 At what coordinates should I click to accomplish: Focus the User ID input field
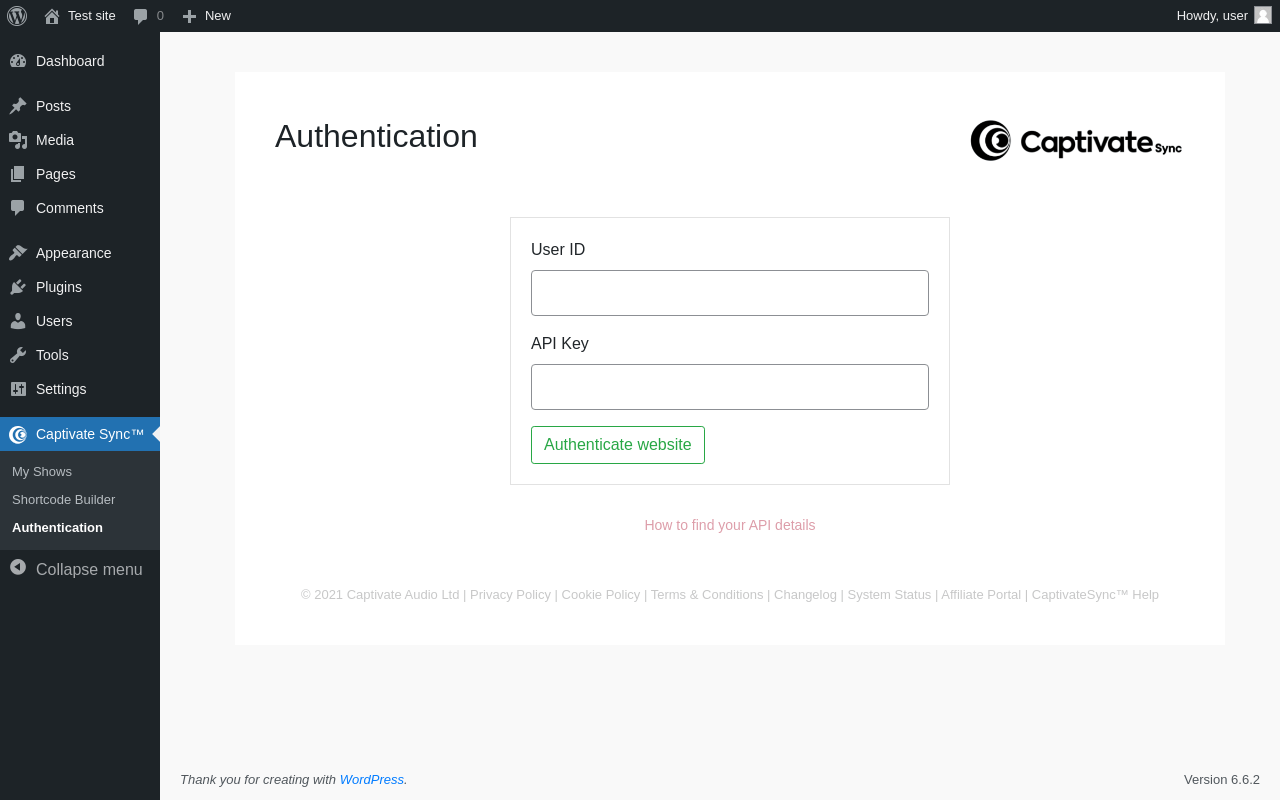point(729,293)
